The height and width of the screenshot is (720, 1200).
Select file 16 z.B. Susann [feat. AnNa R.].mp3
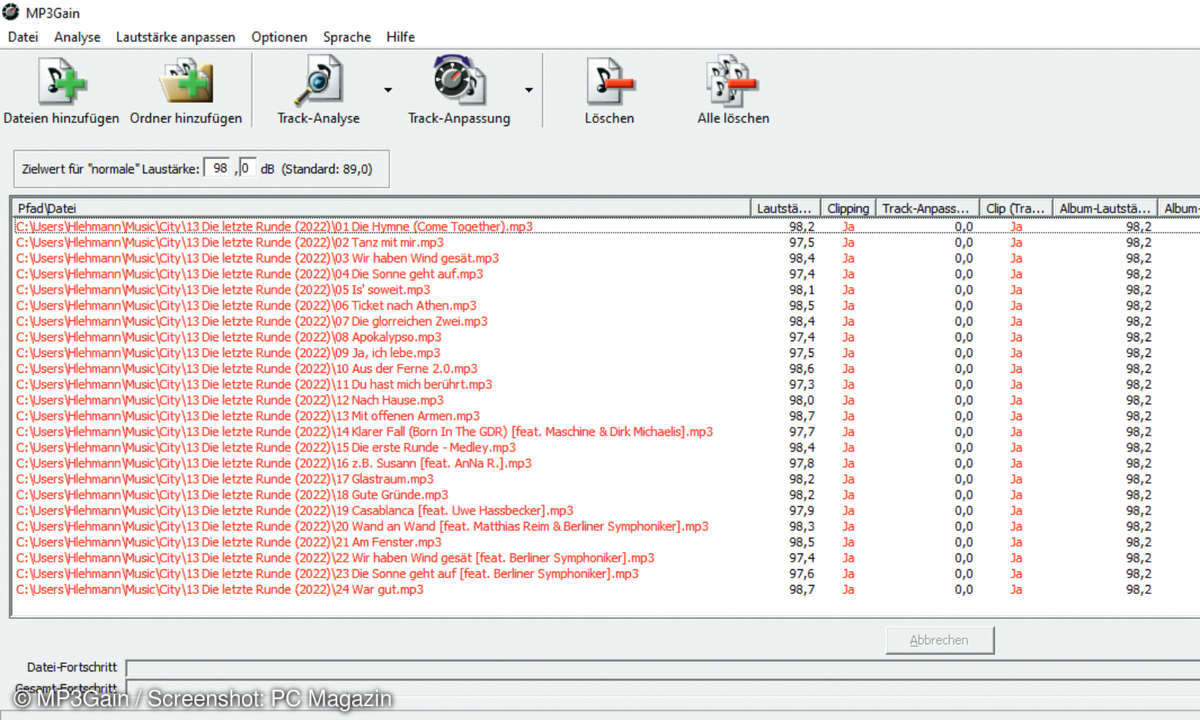[274, 463]
